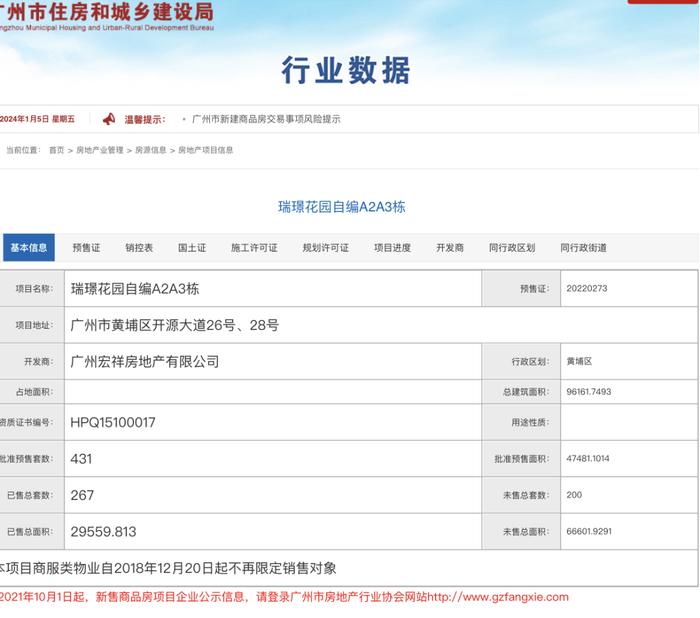Image resolution: width=700 pixels, height=618 pixels.
Task: Select the 施工许可证 tab
Action: point(254,248)
